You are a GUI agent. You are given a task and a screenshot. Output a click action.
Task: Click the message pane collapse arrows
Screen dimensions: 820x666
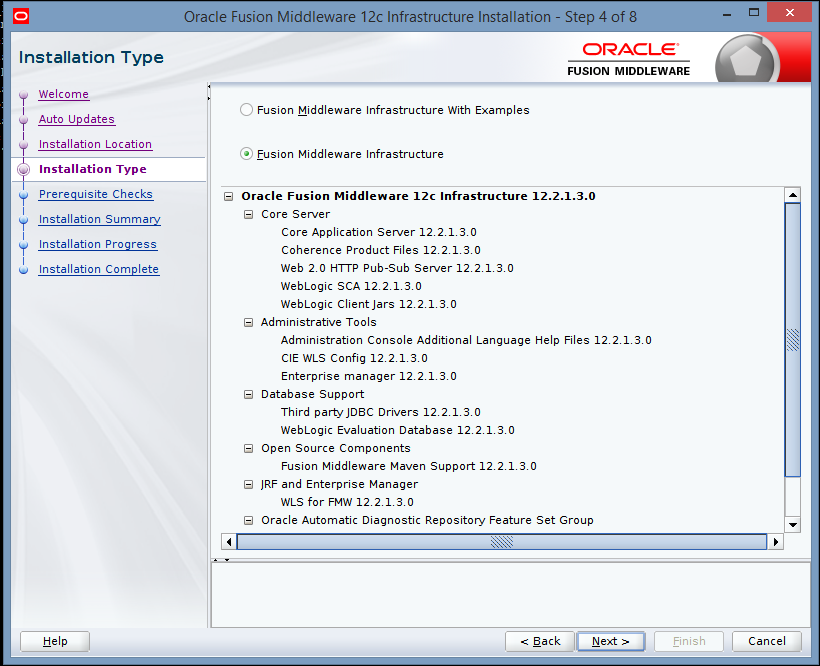pyautogui.click(x=222, y=560)
